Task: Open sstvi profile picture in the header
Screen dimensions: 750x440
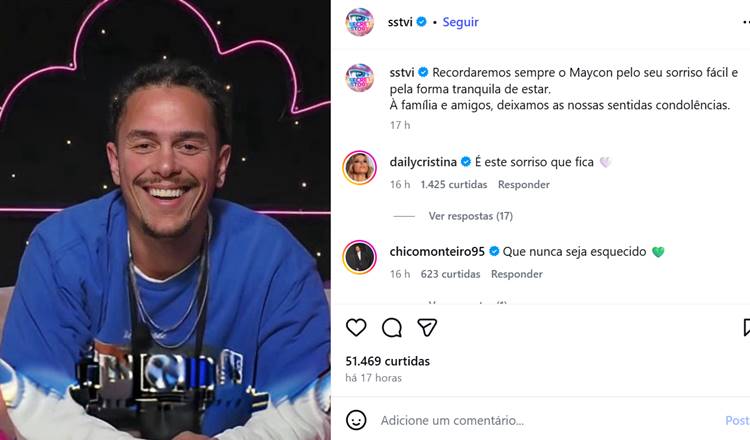Action: (359, 22)
